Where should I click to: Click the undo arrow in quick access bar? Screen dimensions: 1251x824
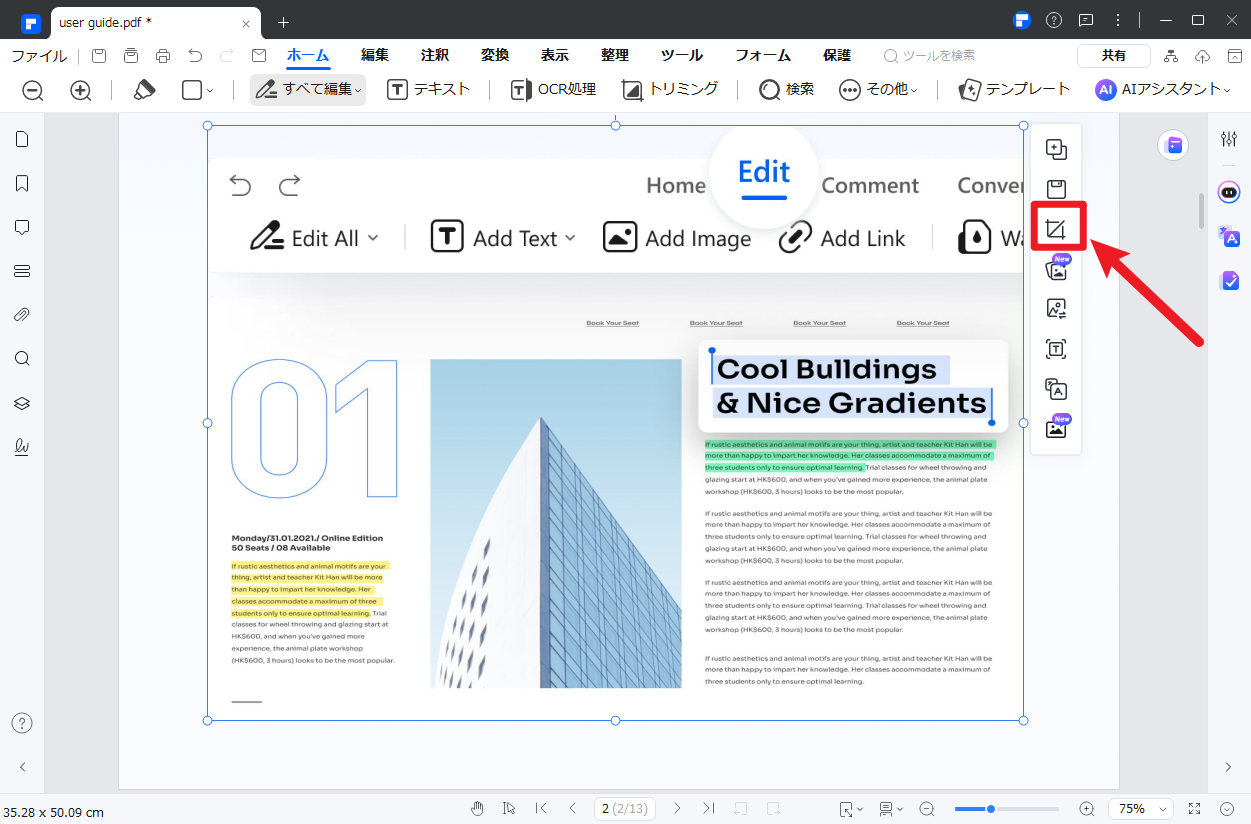pos(195,56)
